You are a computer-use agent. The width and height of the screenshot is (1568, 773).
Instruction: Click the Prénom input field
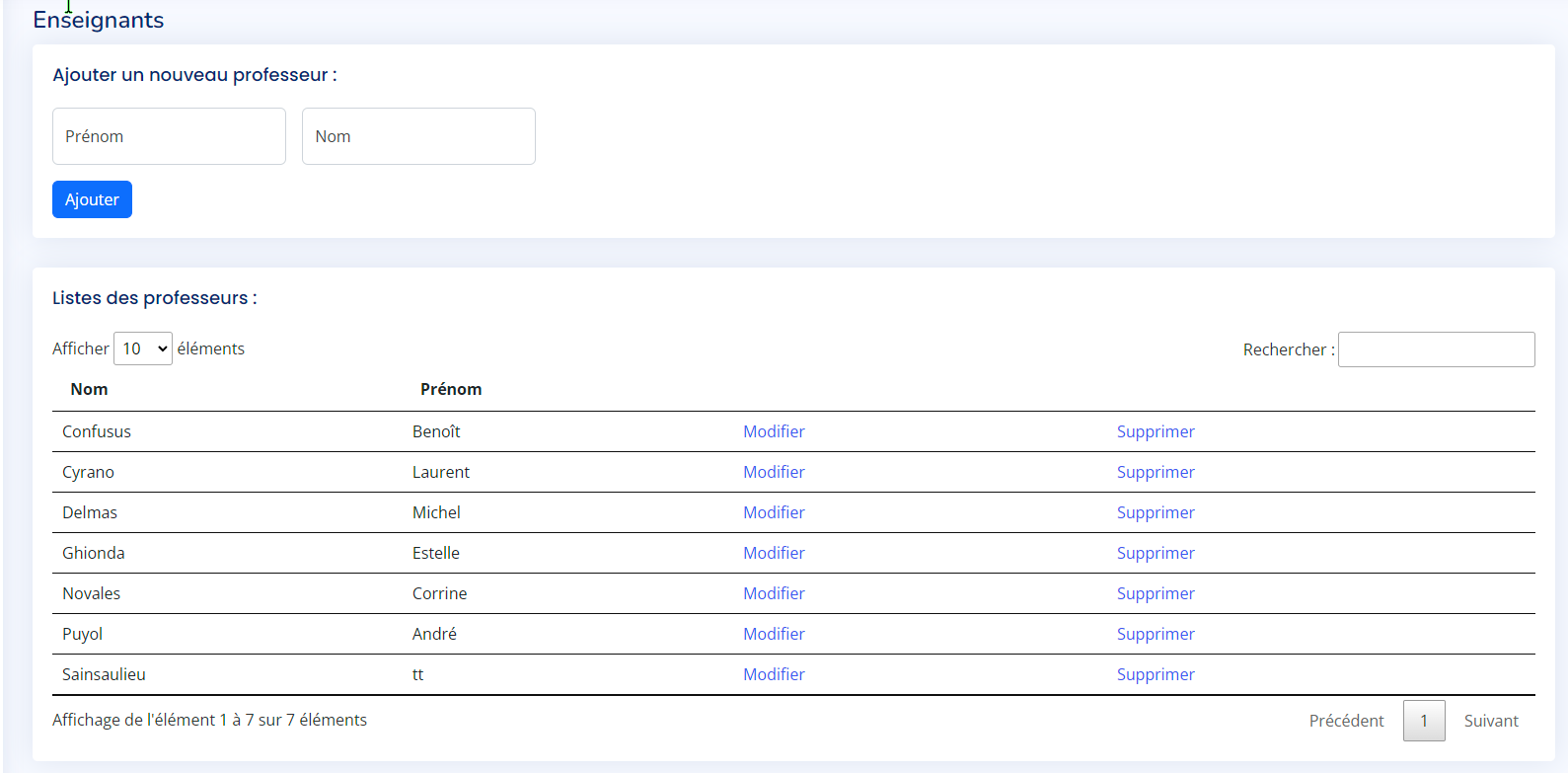[x=169, y=136]
